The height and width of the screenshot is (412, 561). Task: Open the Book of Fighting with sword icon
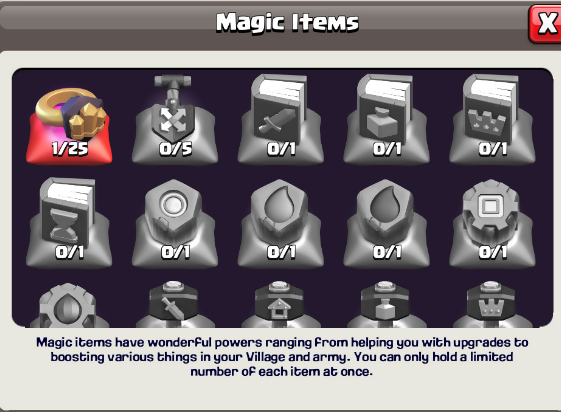[x=280, y=119]
